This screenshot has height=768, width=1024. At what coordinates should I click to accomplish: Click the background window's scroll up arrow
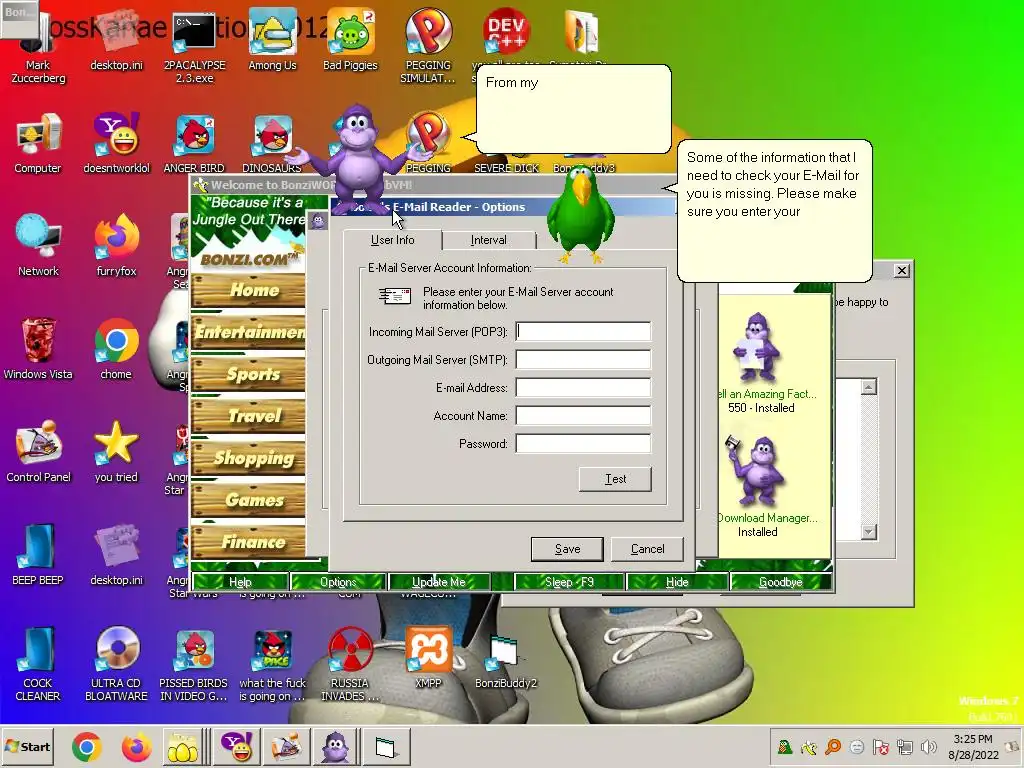tap(869, 387)
